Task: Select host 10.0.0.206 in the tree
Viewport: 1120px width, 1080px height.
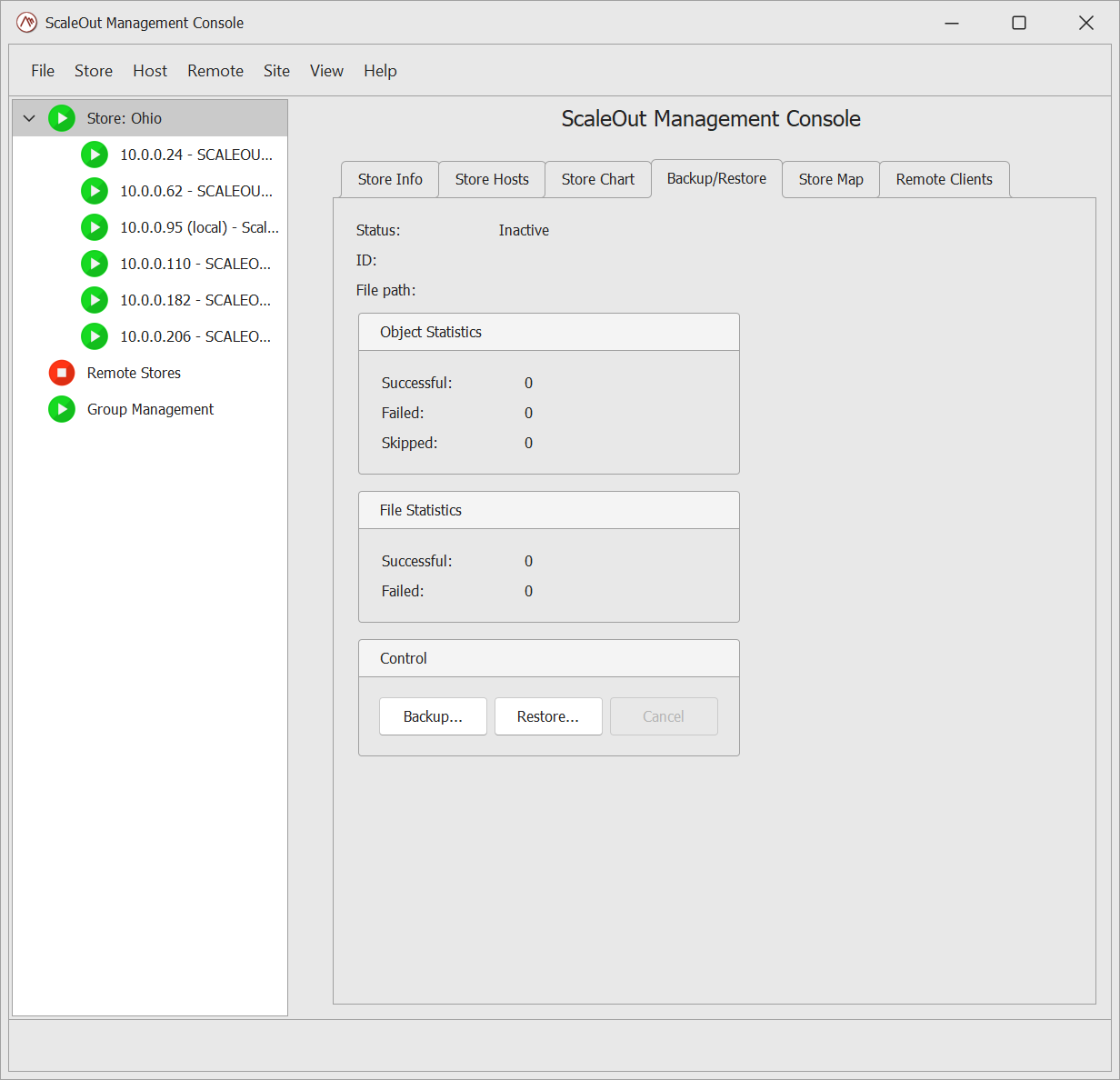Action: tap(150, 336)
